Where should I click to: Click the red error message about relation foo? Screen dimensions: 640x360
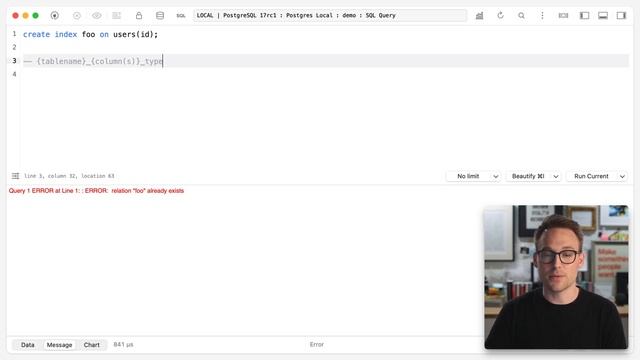tap(96, 191)
